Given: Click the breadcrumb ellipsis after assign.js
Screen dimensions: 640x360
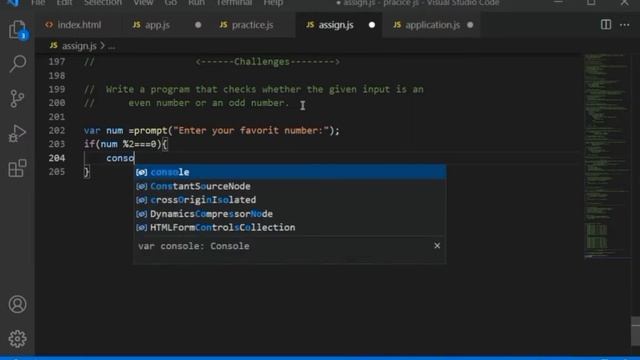Looking at the screenshot, I should coord(111,46).
